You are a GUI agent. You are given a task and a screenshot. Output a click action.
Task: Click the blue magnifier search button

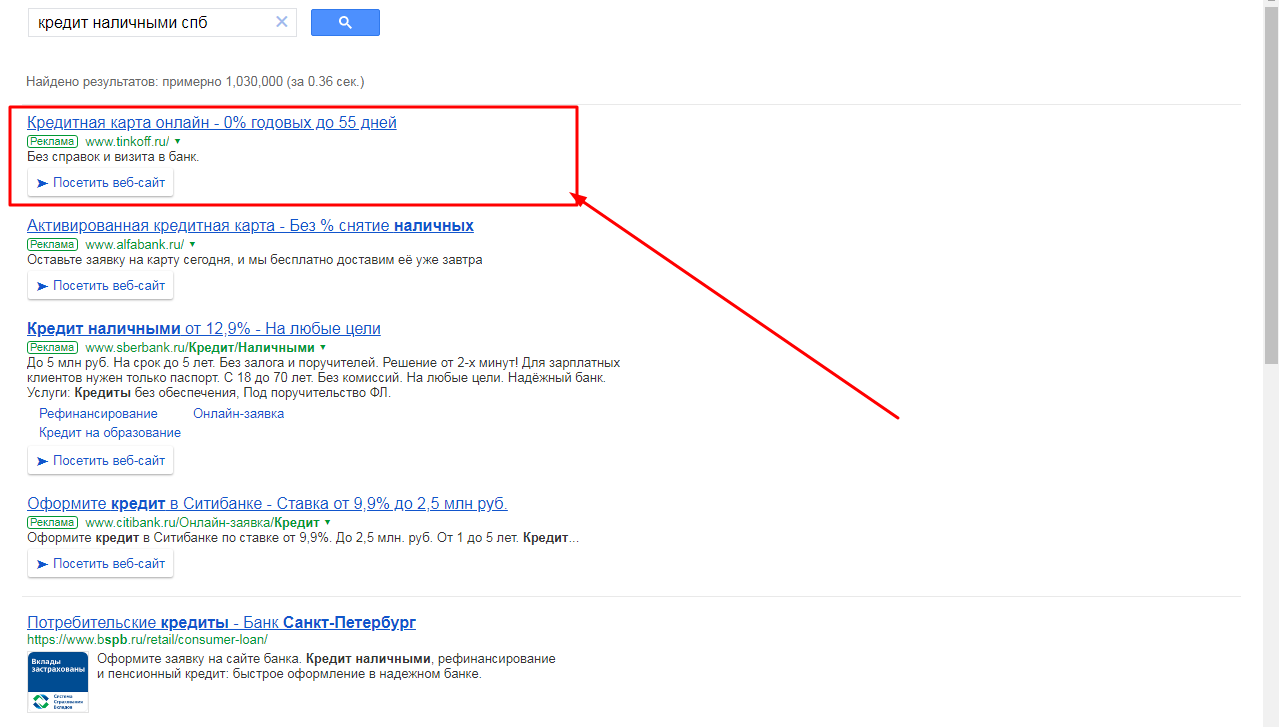pos(345,22)
